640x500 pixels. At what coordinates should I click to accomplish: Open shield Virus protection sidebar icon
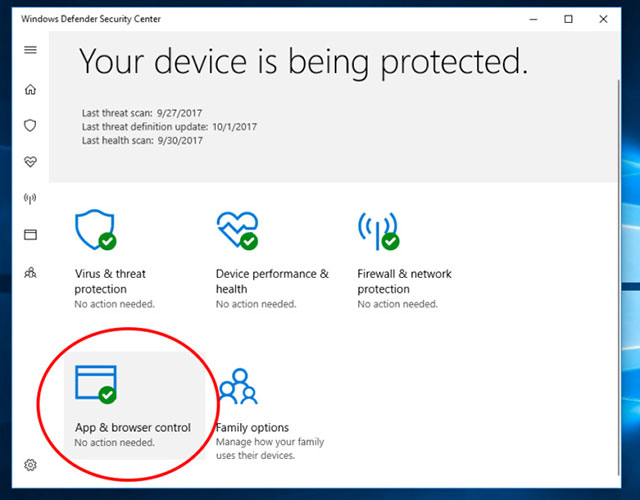30,125
